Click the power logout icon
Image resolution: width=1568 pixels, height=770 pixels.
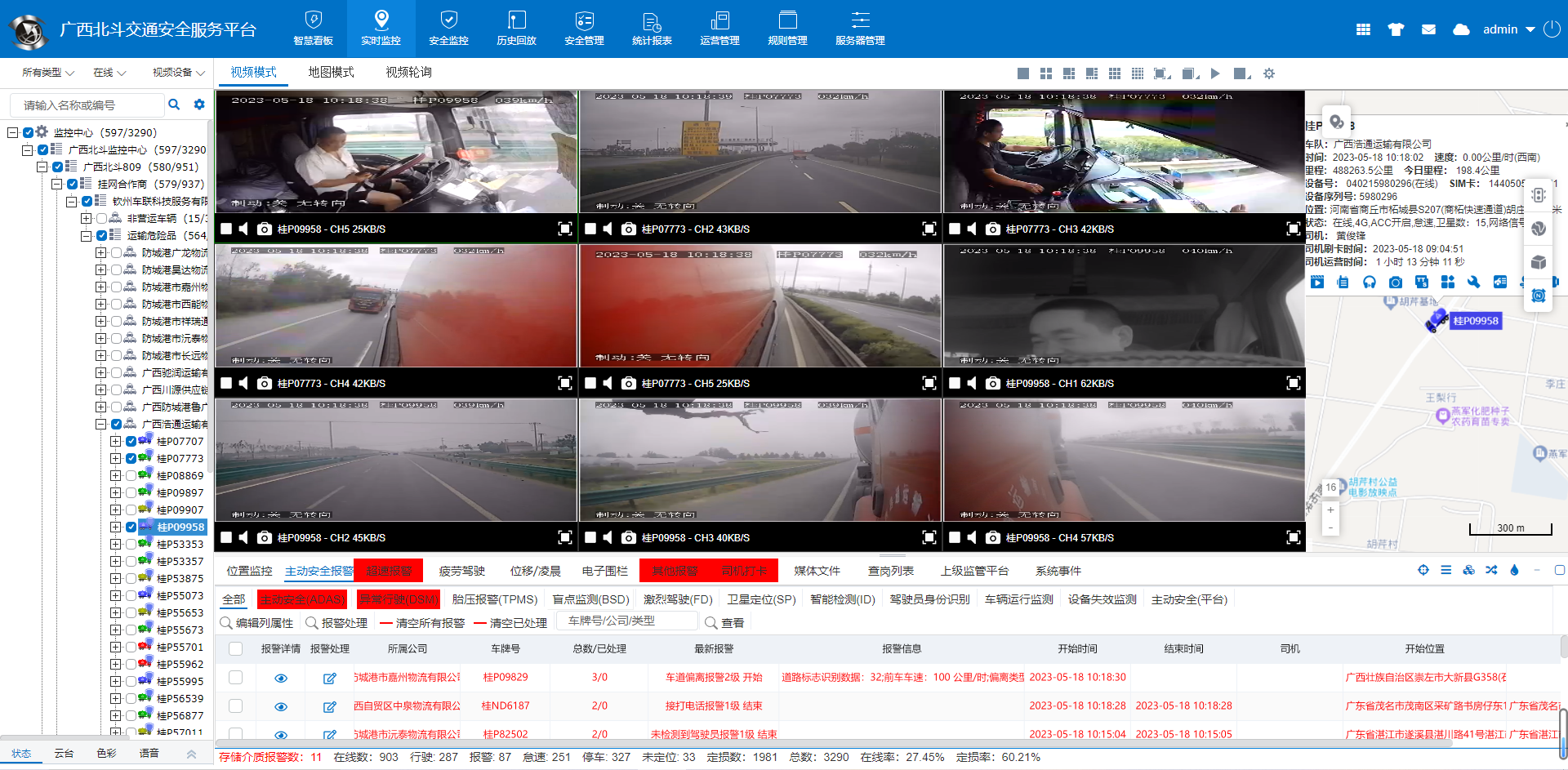tap(1552, 29)
